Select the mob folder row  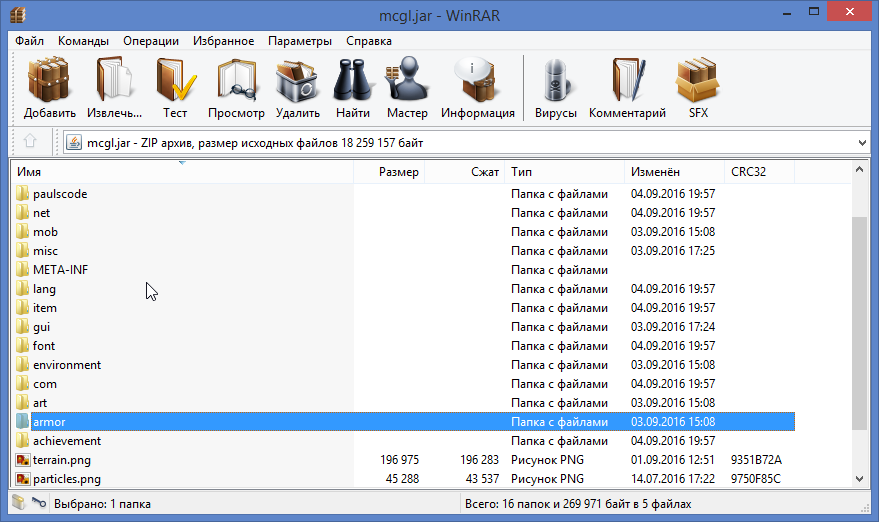click(x=404, y=232)
